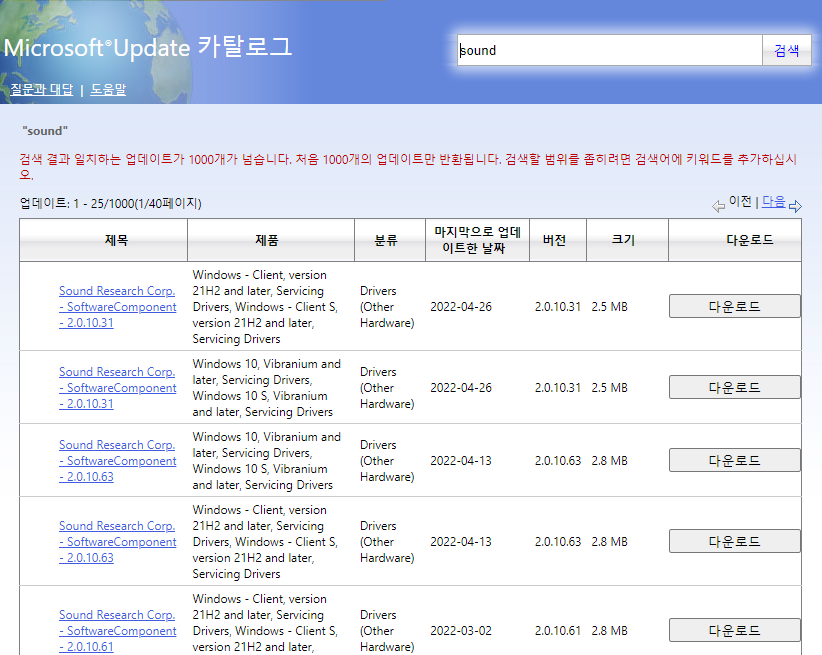Download the first Sound Research 2.0.10.31 update

click(x=734, y=306)
